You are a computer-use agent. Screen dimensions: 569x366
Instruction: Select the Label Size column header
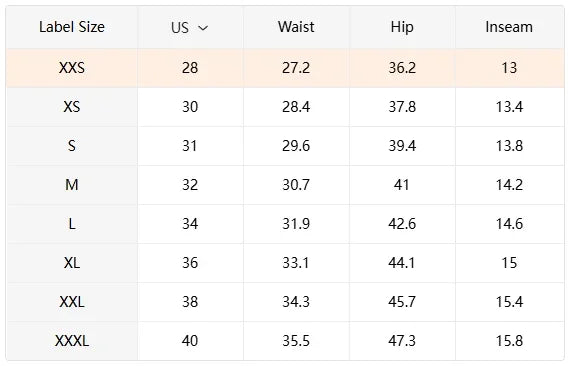coord(72,27)
